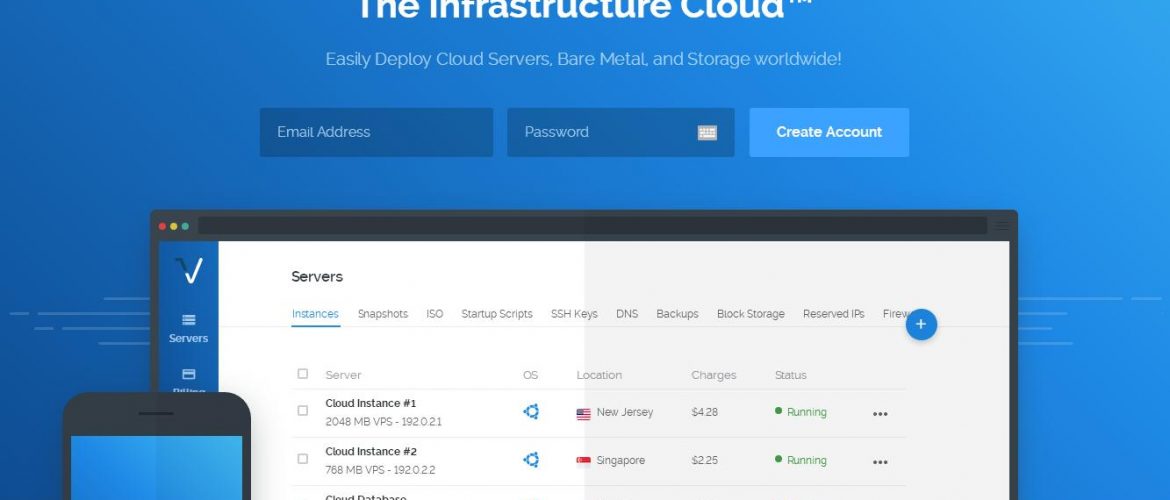
Task: Click the $2.25 charges value
Action: coord(704,460)
